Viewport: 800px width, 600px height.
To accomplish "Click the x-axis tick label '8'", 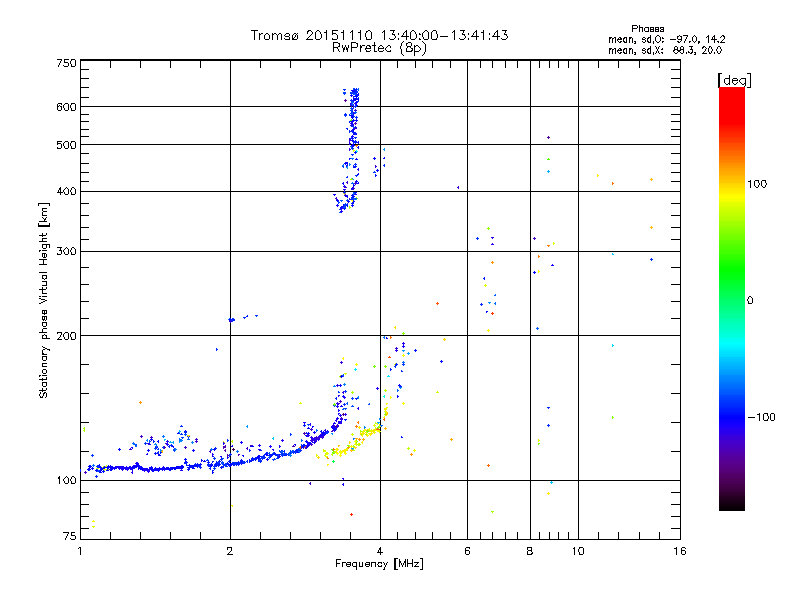I will pyautogui.click(x=530, y=551).
